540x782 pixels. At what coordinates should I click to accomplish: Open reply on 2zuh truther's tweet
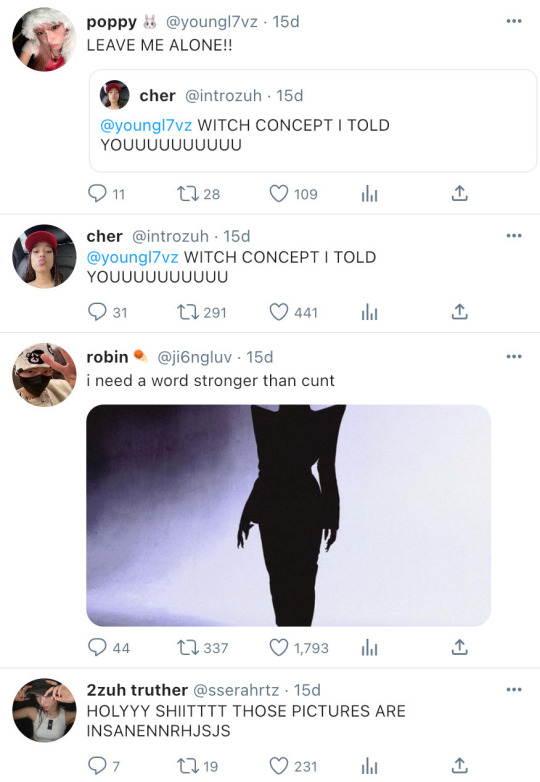(x=97, y=766)
